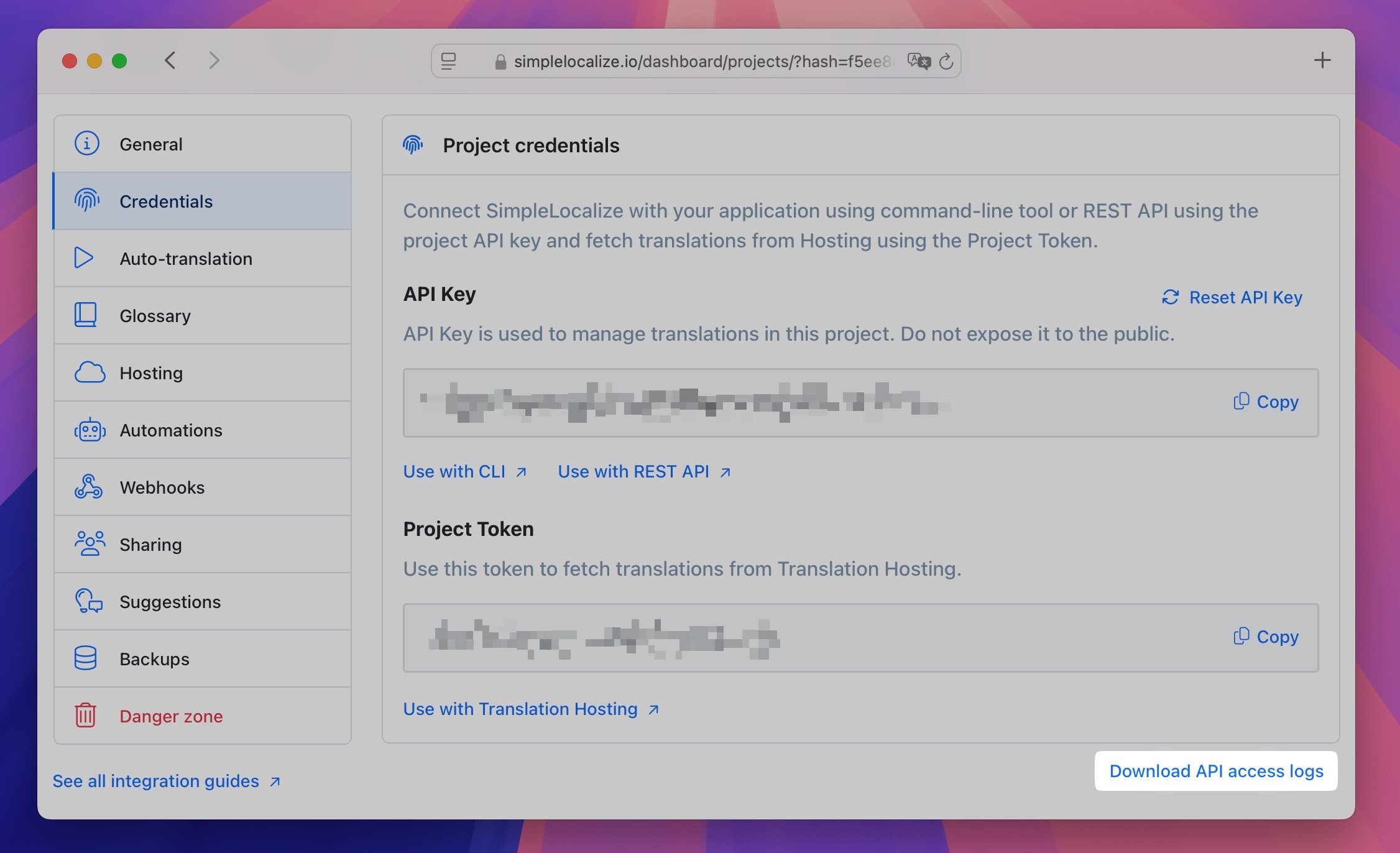The height and width of the screenshot is (853, 1400).
Task: Click the arrow icon after Use with CLI
Action: point(522,473)
